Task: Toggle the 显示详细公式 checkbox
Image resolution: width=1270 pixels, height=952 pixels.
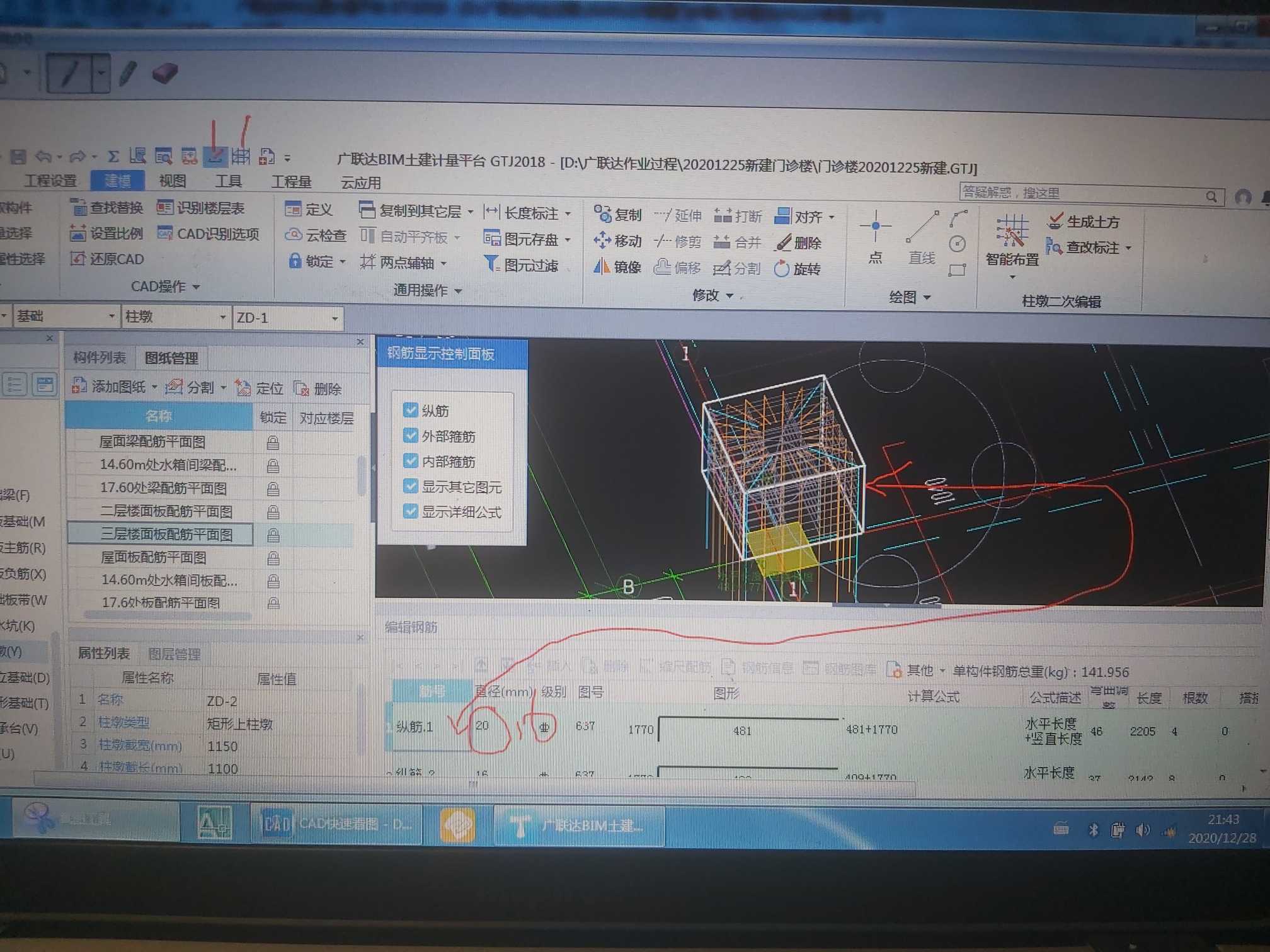Action: click(x=411, y=511)
